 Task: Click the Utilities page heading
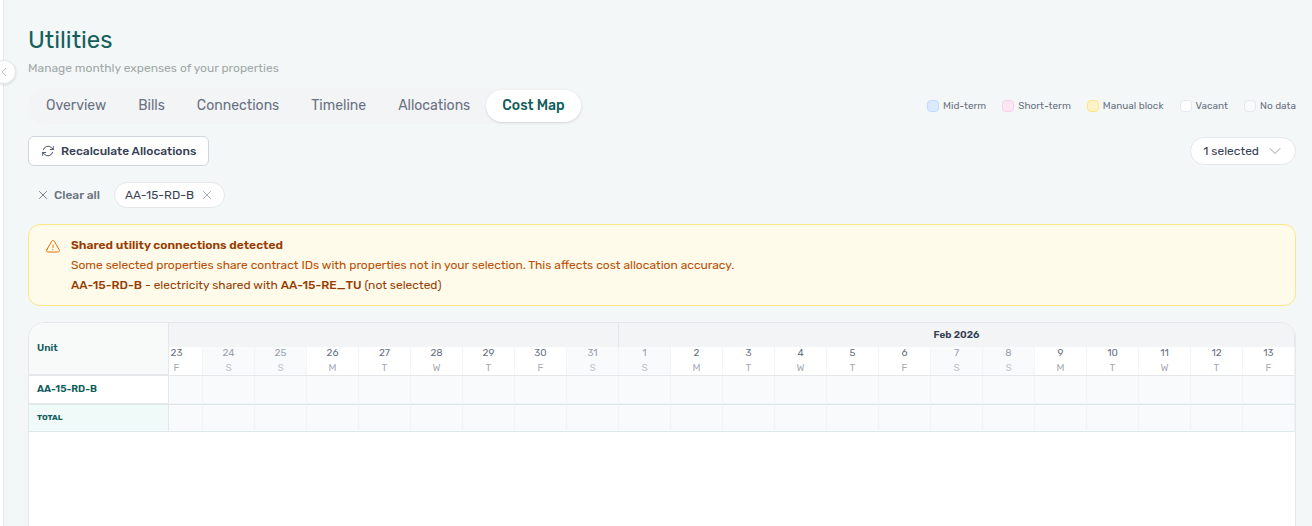(x=70, y=40)
